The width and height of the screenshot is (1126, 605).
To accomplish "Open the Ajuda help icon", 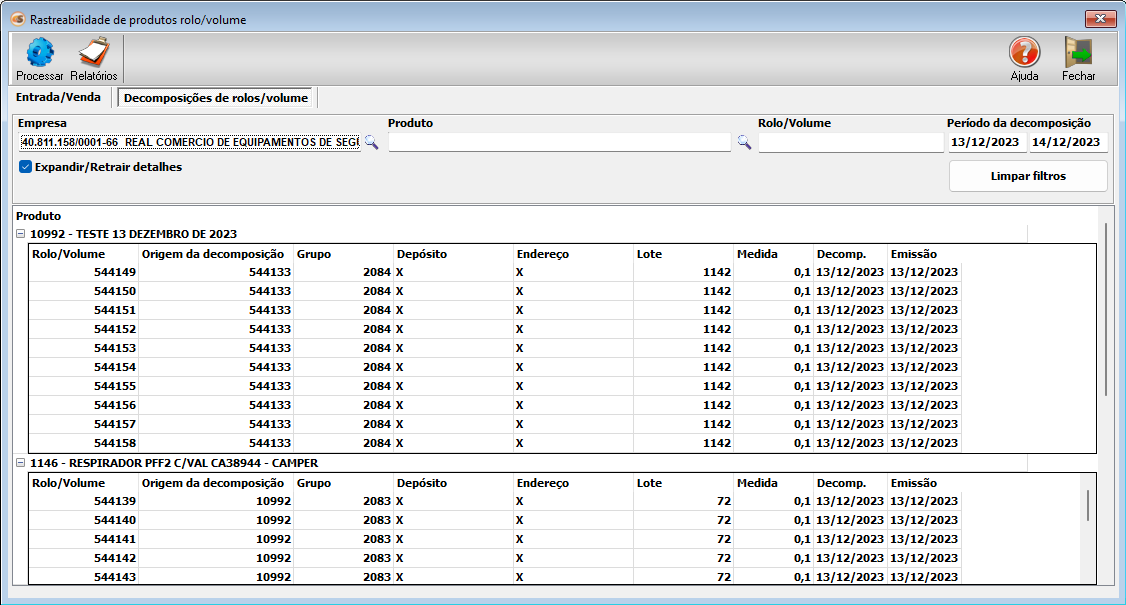I will tap(1024, 53).
